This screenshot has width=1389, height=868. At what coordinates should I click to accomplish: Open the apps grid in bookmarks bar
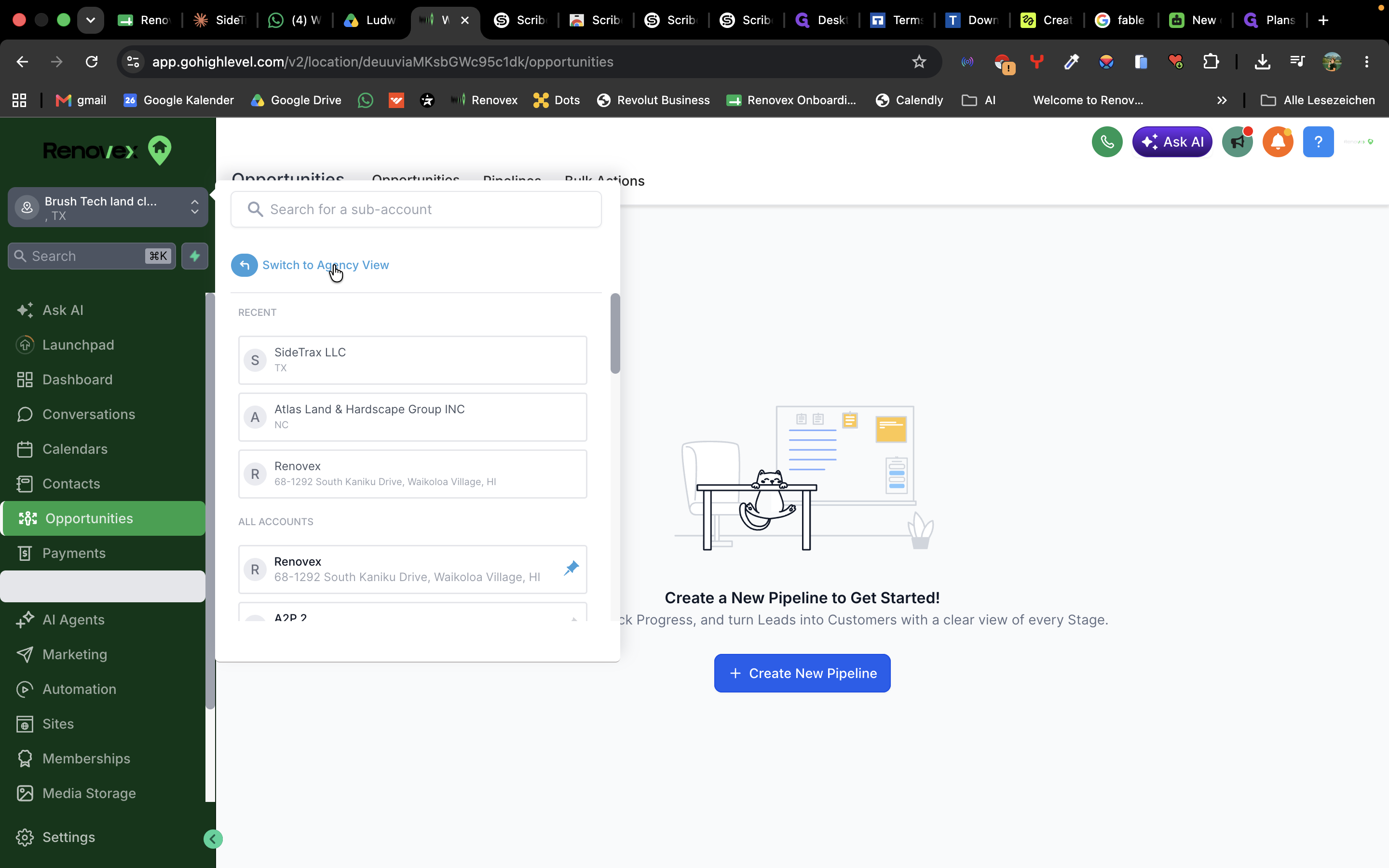(19, 100)
